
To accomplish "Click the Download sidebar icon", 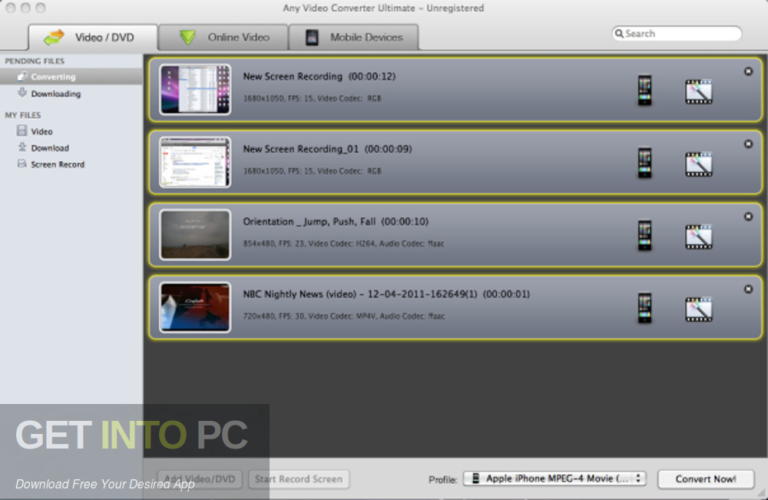I will pyautogui.click(x=22, y=147).
